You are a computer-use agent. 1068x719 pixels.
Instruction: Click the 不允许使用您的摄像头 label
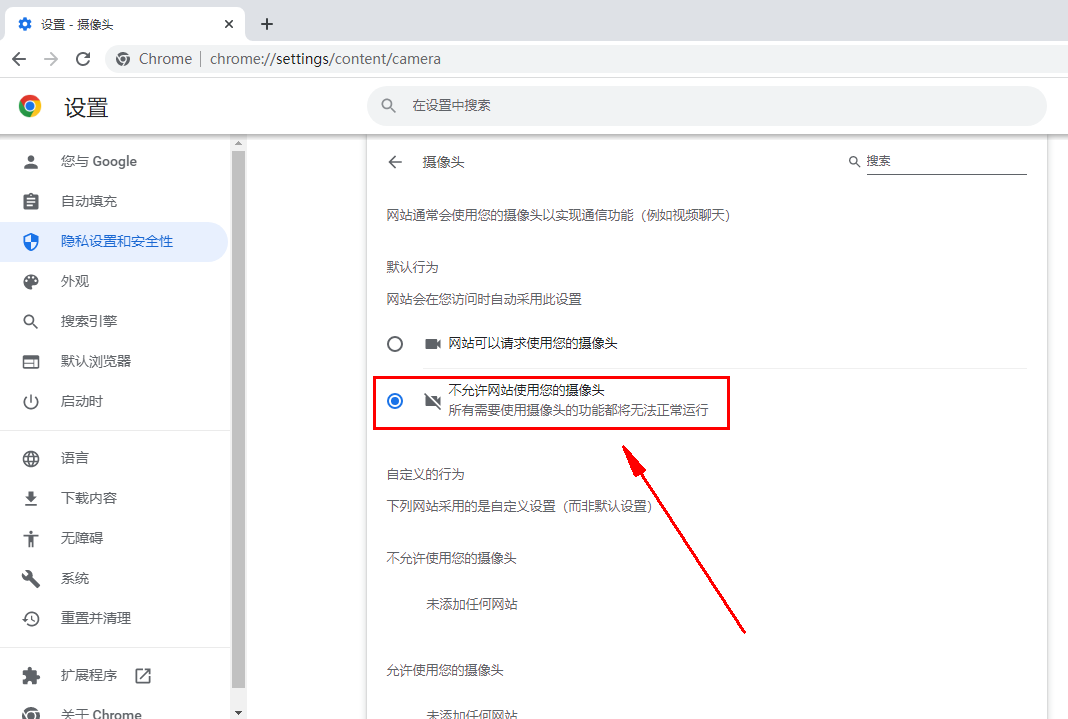pyautogui.click(x=452, y=558)
